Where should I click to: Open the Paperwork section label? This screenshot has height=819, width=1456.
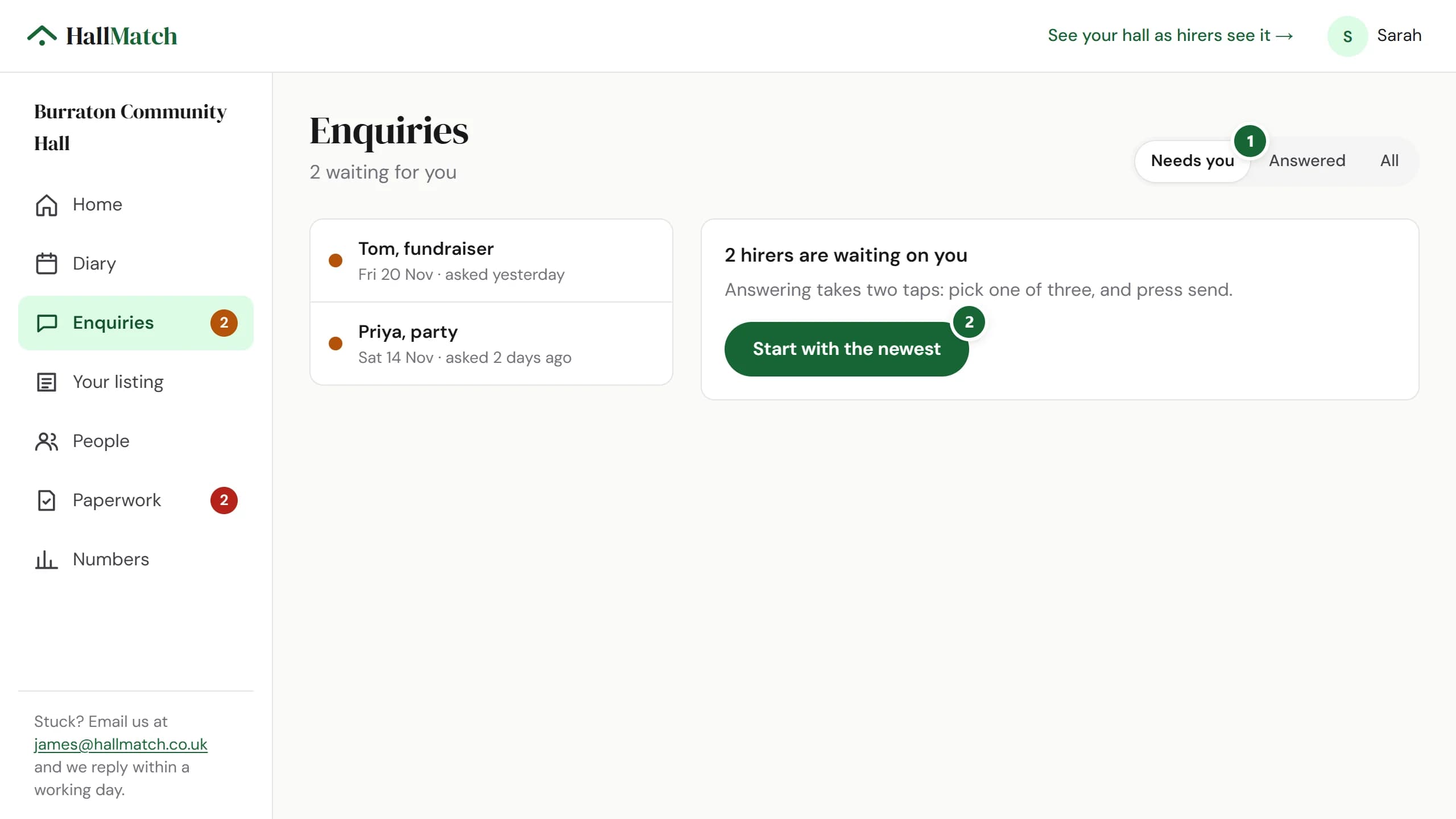click(x=117, y=500)
